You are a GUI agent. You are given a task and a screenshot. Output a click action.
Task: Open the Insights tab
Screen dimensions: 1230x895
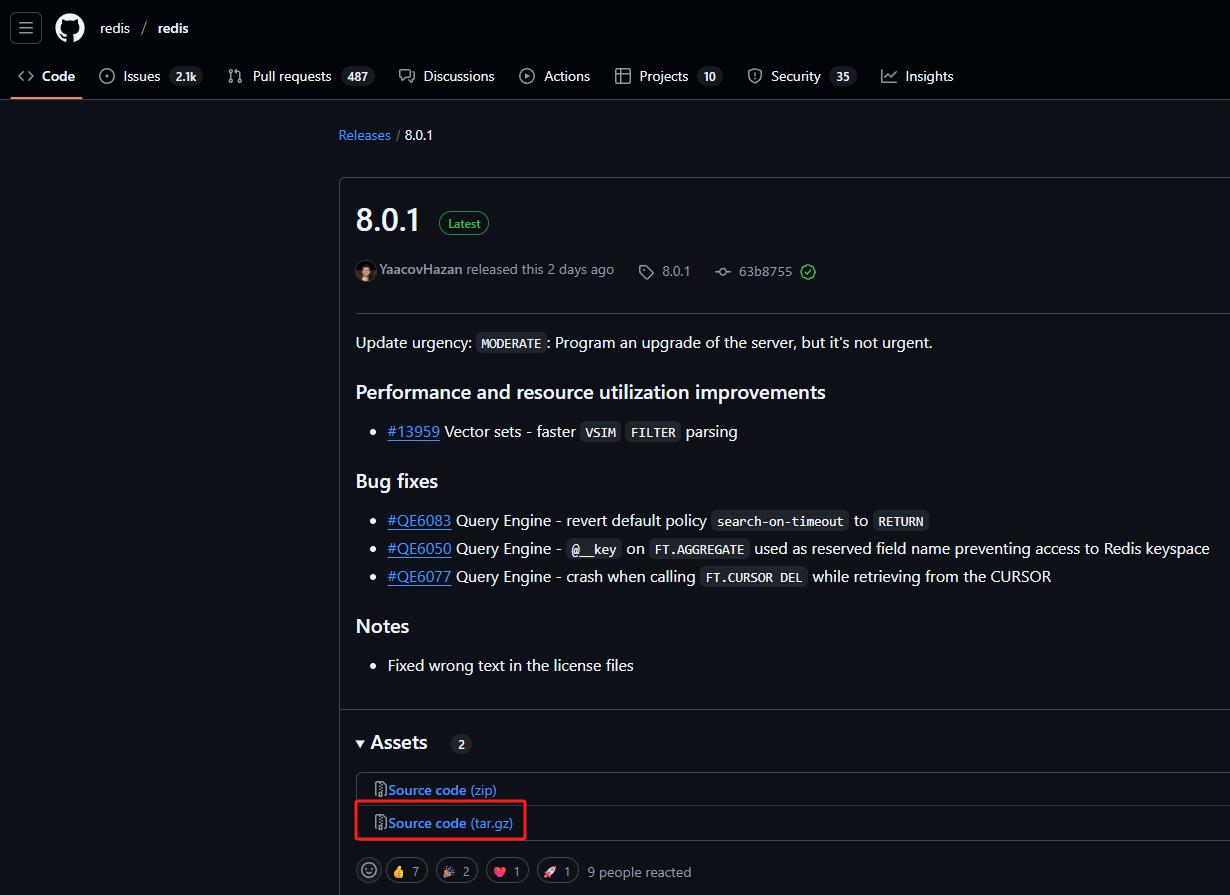tap(917, 76)
